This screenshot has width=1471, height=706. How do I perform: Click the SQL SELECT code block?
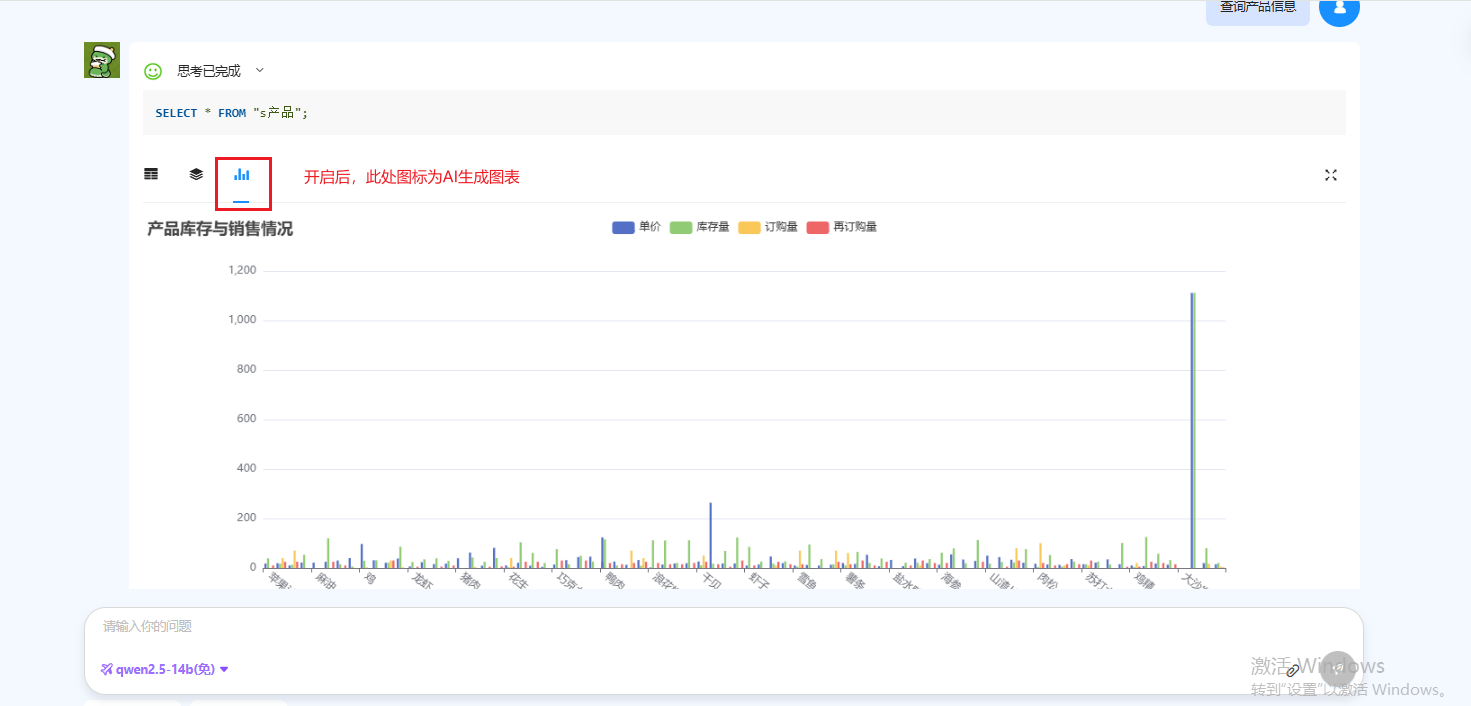743,113
